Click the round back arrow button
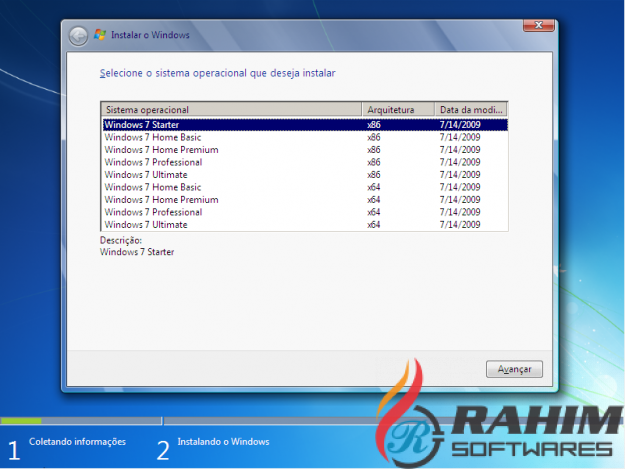625x469 pixels. click(78, 36)
